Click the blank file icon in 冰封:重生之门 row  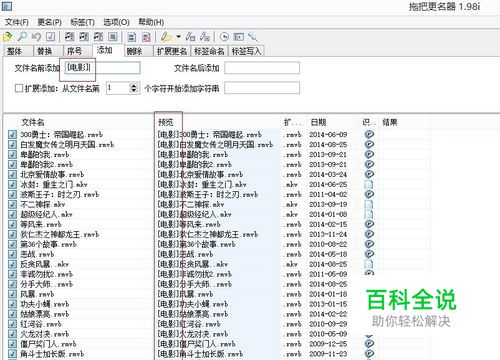(x=369, y=184)
